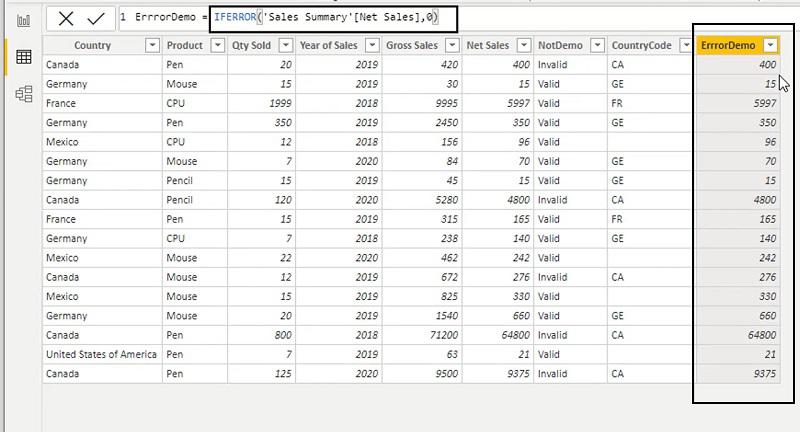Open the Data view table icon

coord(23,57)
